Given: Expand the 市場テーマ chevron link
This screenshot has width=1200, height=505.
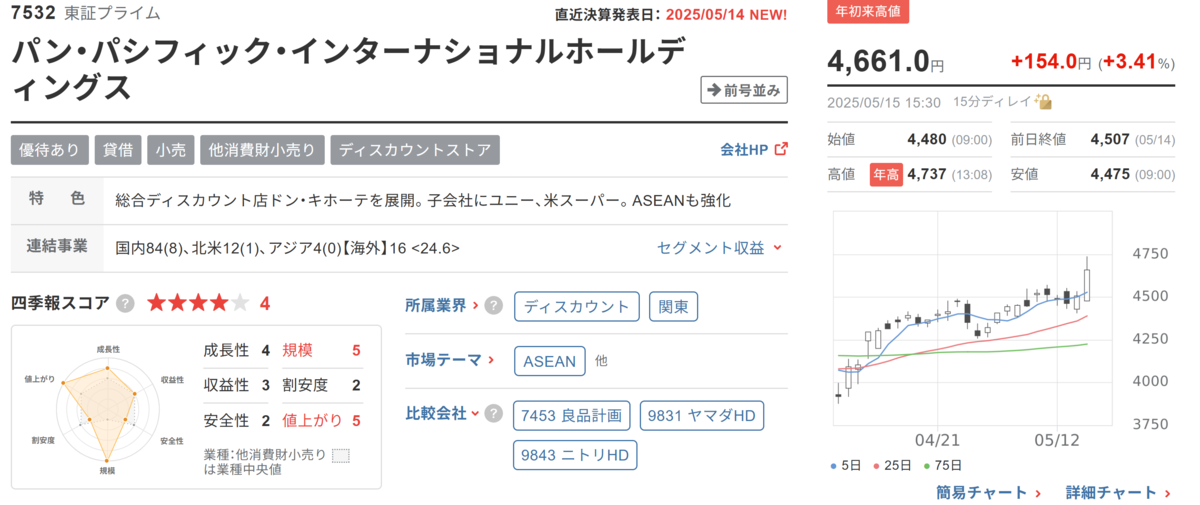Looking at the screenshot, I should point(450,359).
